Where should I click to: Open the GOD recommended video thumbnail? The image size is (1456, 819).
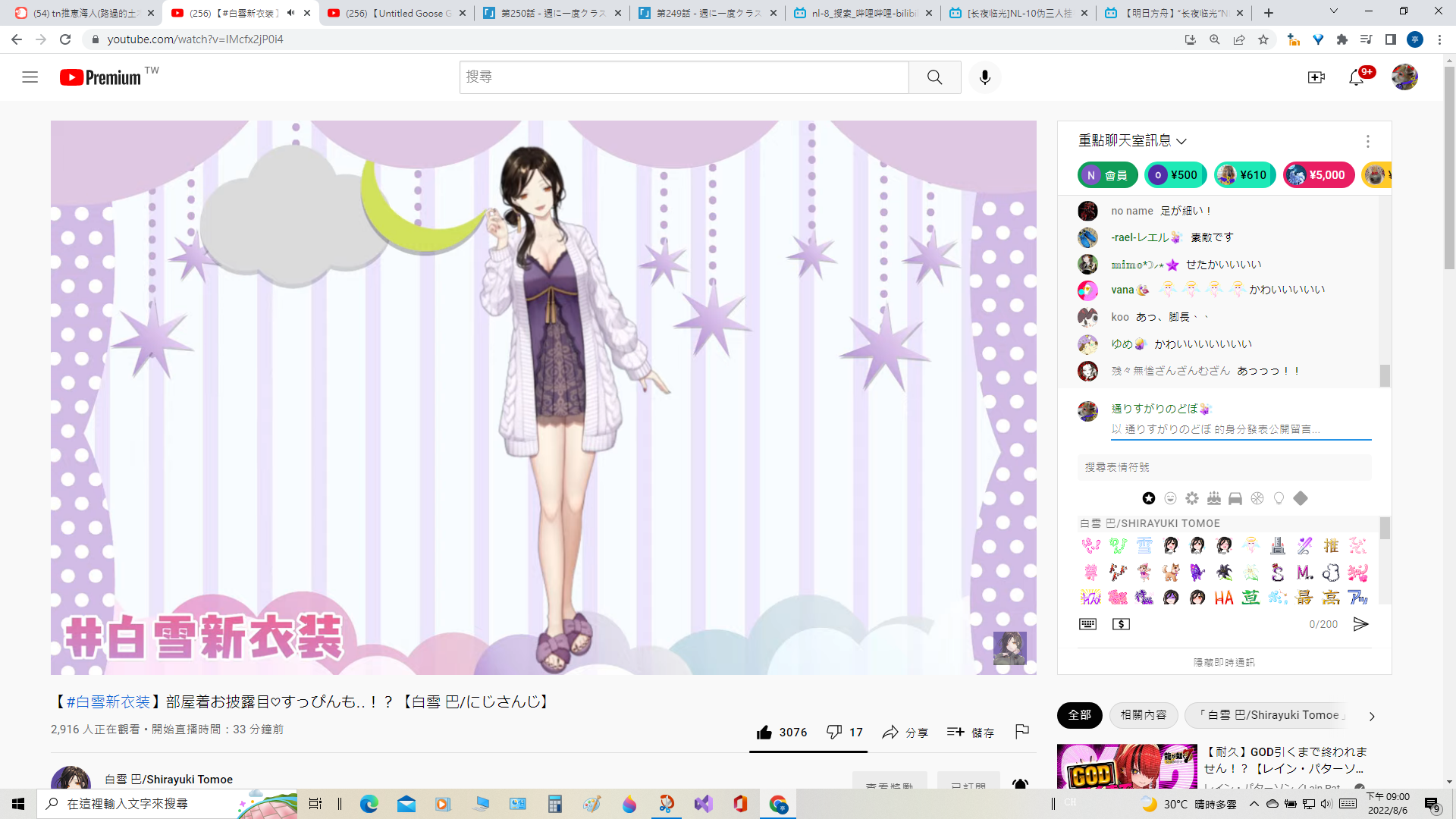click(1127, 767)
